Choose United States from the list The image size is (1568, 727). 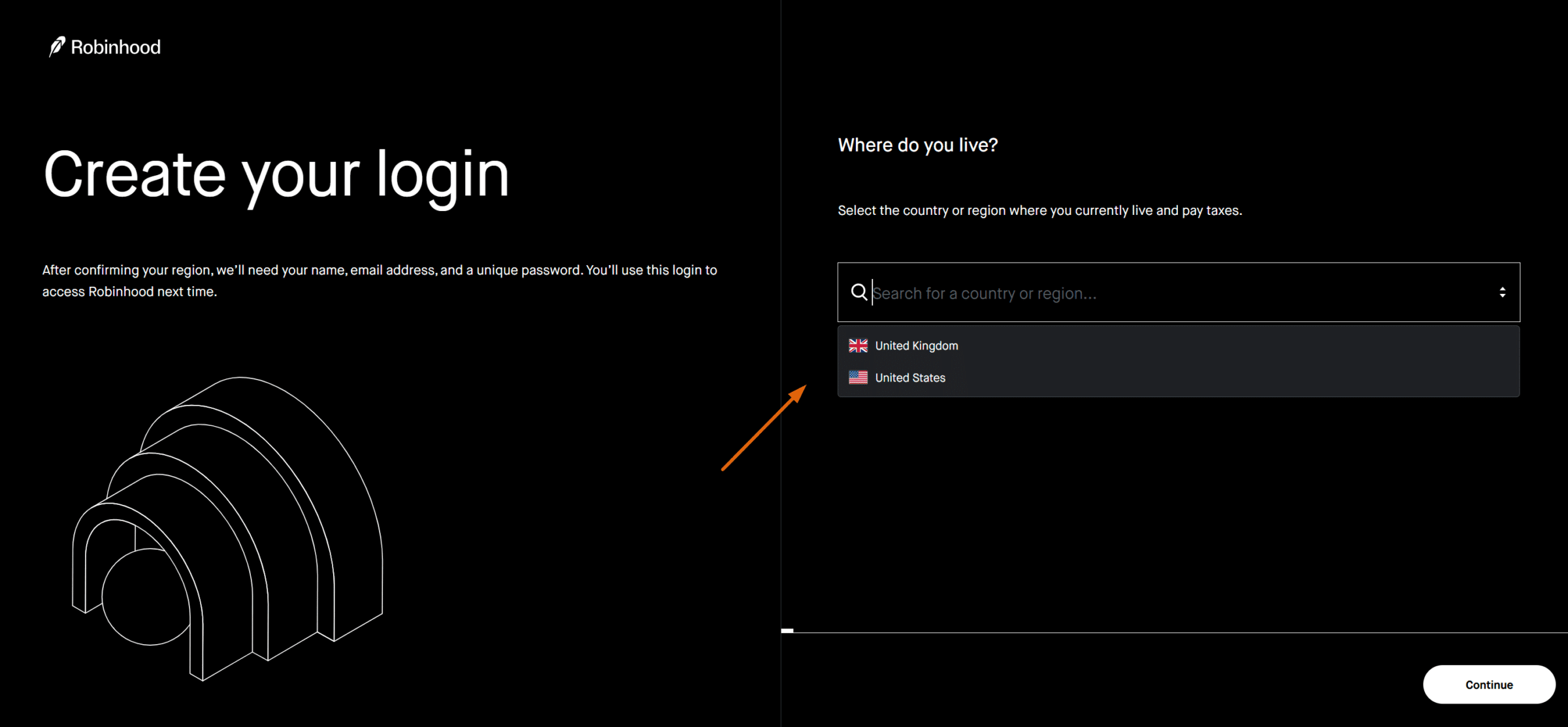pyautogui.click(x=910, y=378)
